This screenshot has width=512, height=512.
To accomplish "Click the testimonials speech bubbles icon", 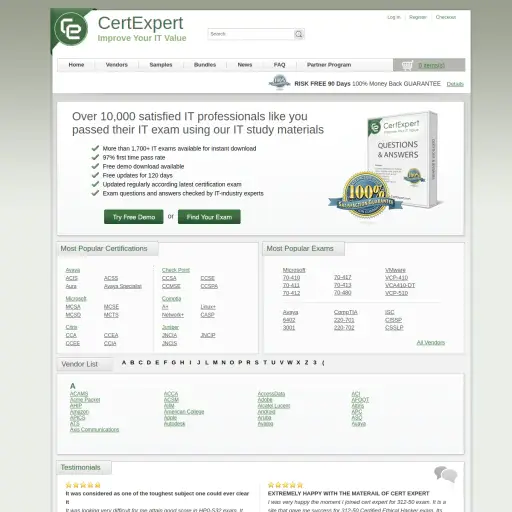I will coord(446,474).
